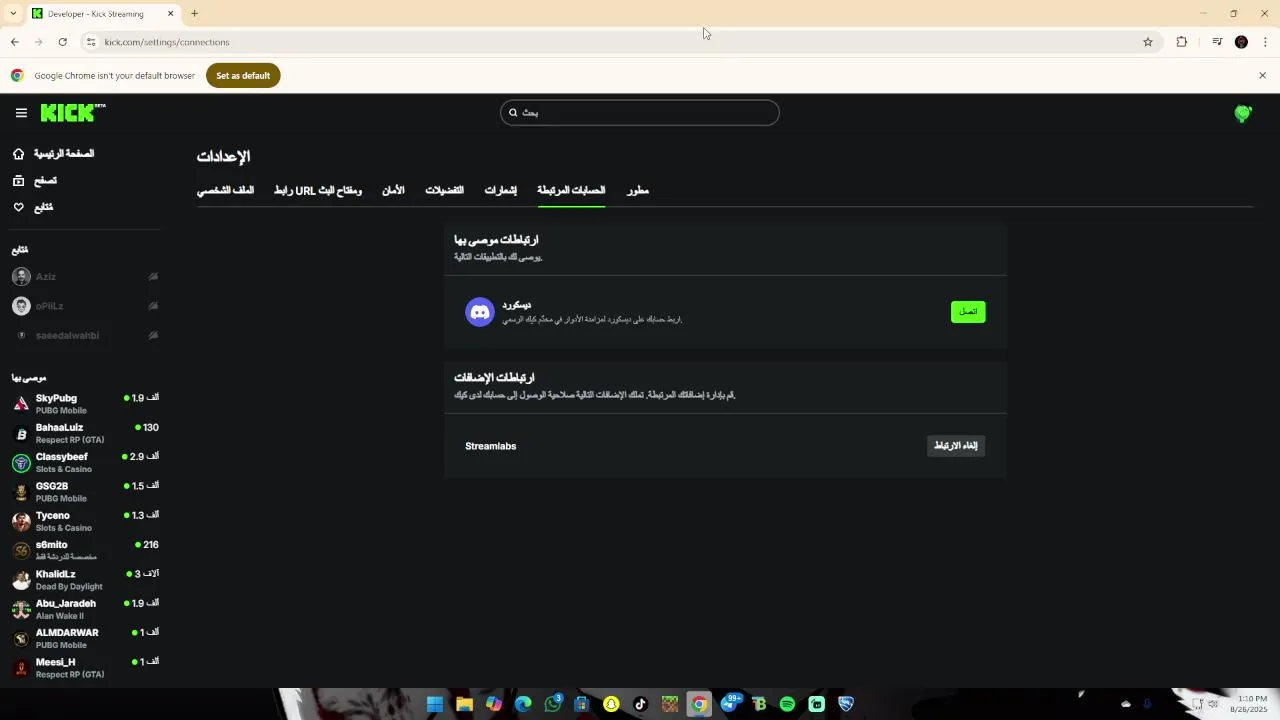The width and height of the screenshot is (1280, 720).
Task: Open the green profile avatar menu
Action: click(x=1243, y=113)
